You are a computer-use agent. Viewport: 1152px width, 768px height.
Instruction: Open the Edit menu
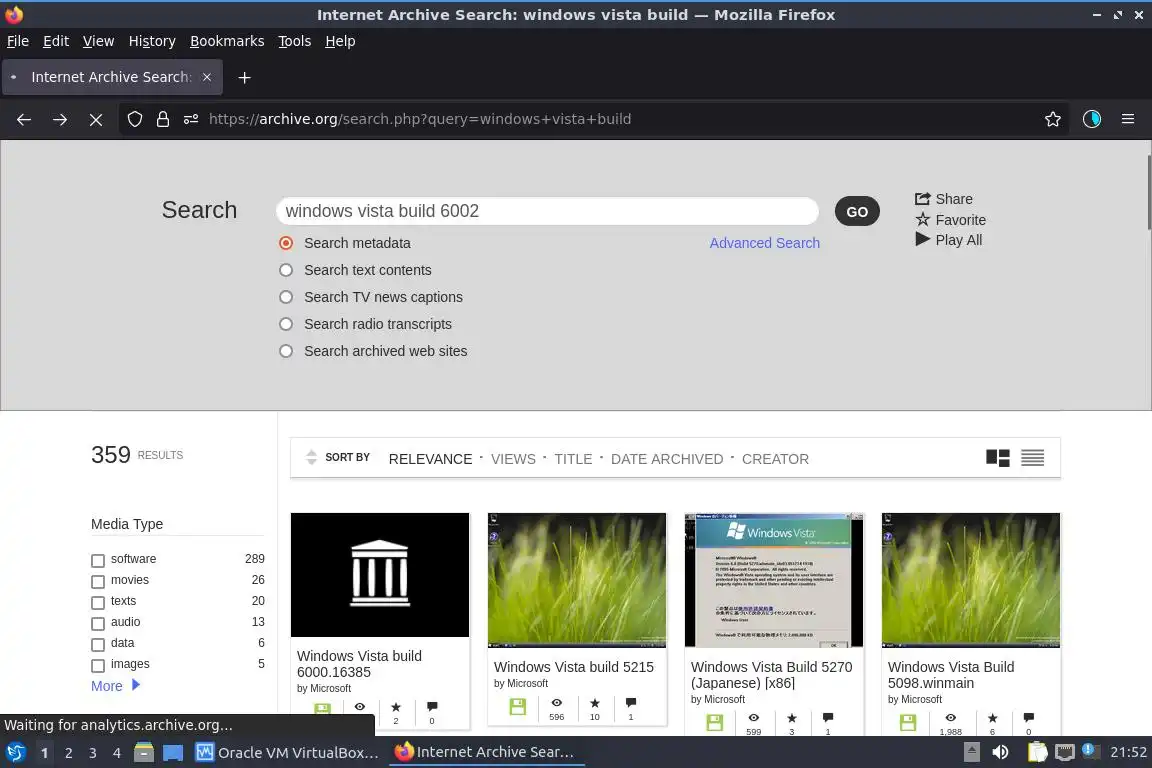pyautogui.click(x=56, y=41)
